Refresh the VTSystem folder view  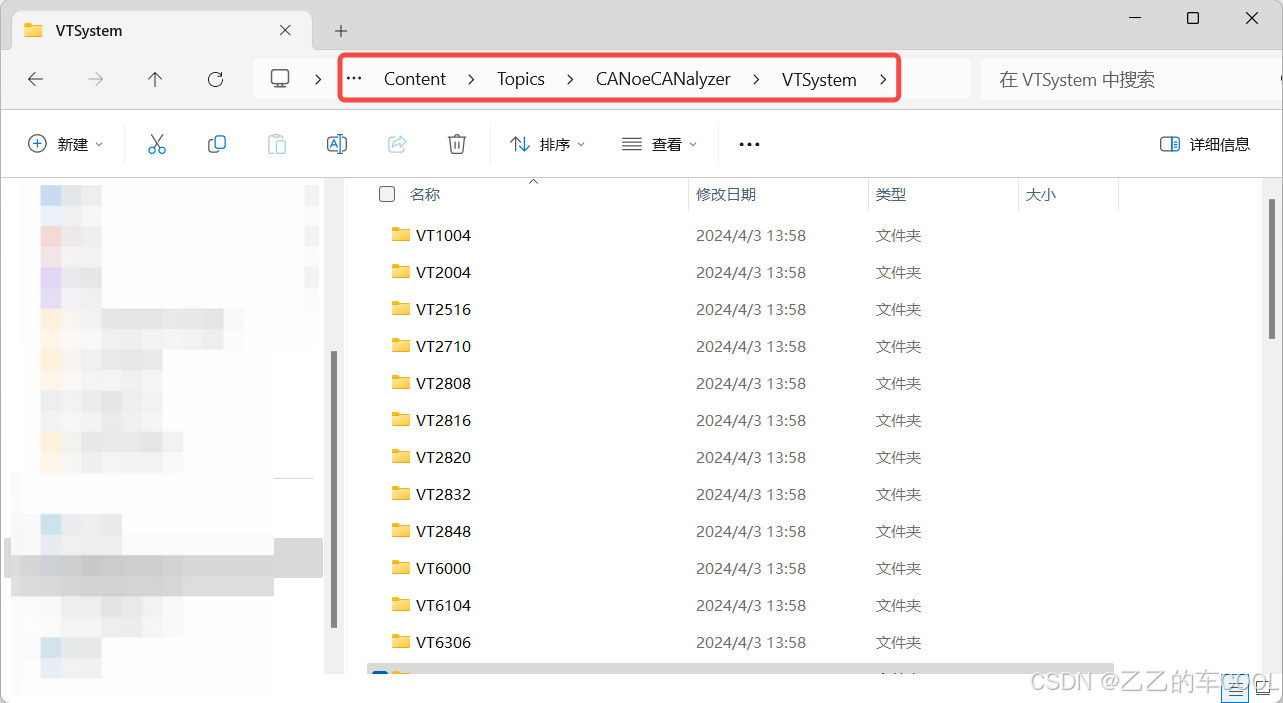click(x=215, y=79)
